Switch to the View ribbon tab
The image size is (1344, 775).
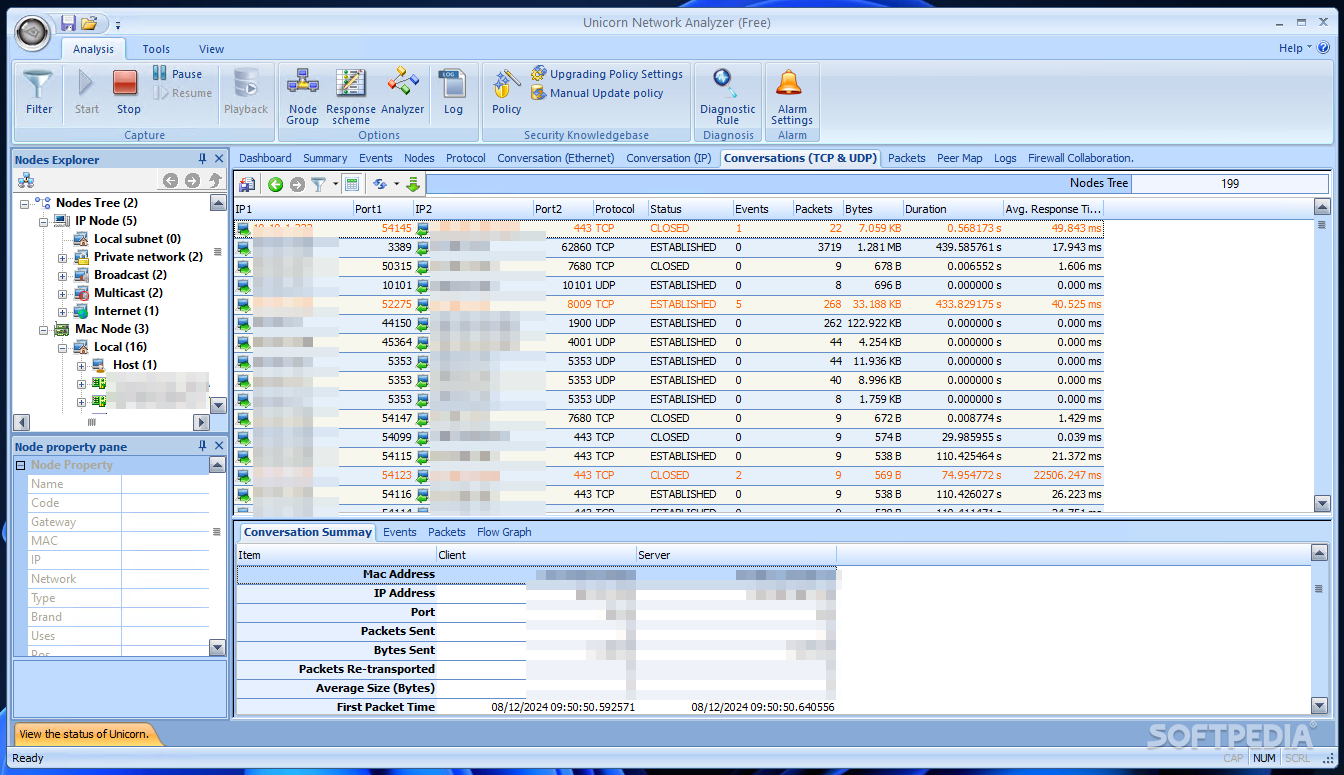click(211, 49)
